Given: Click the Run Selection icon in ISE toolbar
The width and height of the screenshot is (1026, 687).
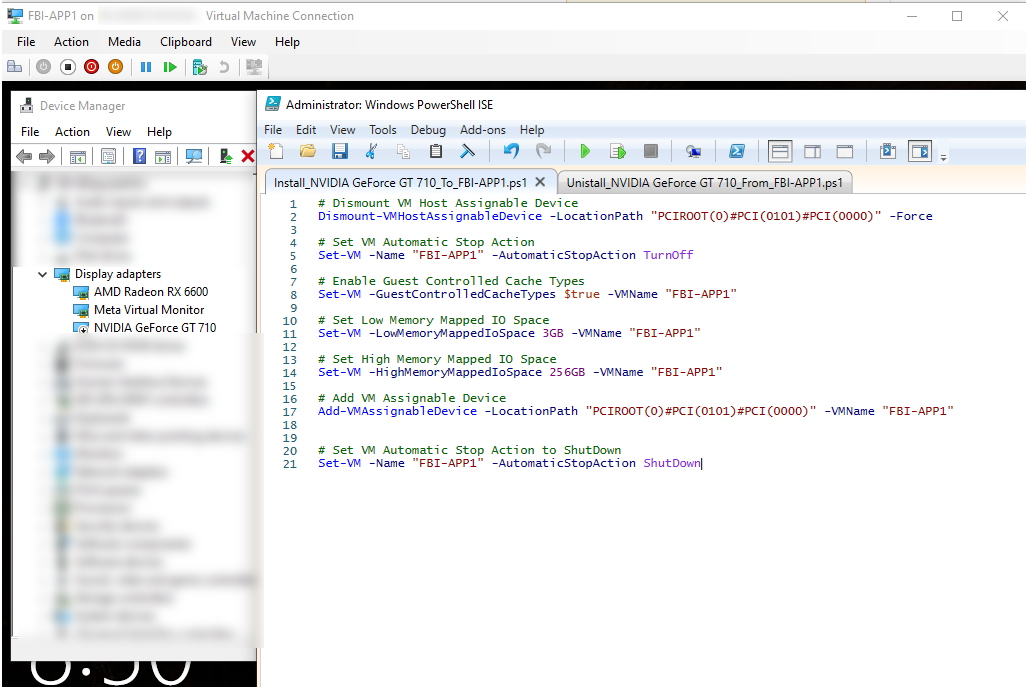Looking at the screenshot, I should 617,151.
